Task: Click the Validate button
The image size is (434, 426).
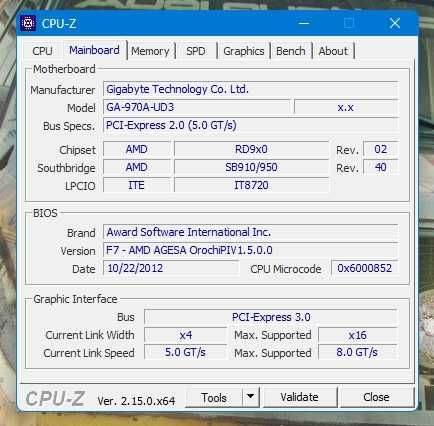Action: 299,397
